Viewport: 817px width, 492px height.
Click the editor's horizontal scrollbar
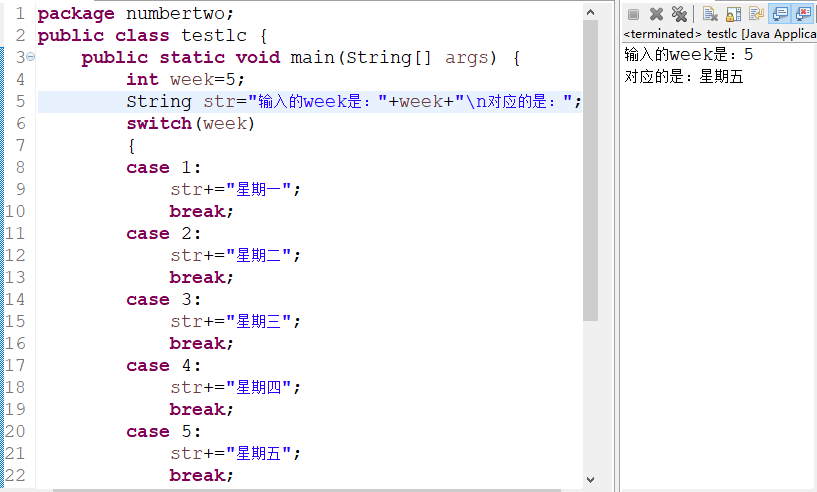[x=306, y=490]
